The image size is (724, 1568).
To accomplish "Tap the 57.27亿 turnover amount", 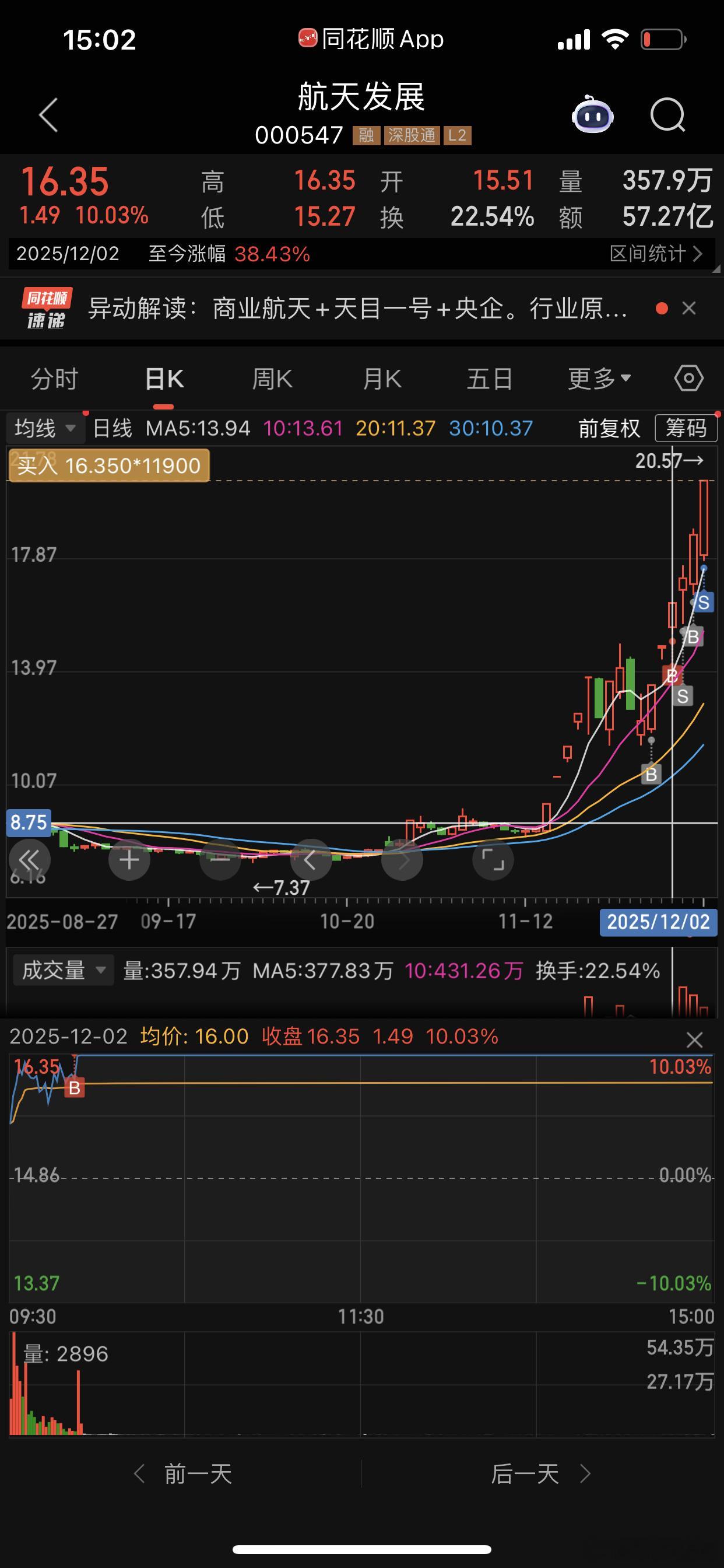I will 667,216.
